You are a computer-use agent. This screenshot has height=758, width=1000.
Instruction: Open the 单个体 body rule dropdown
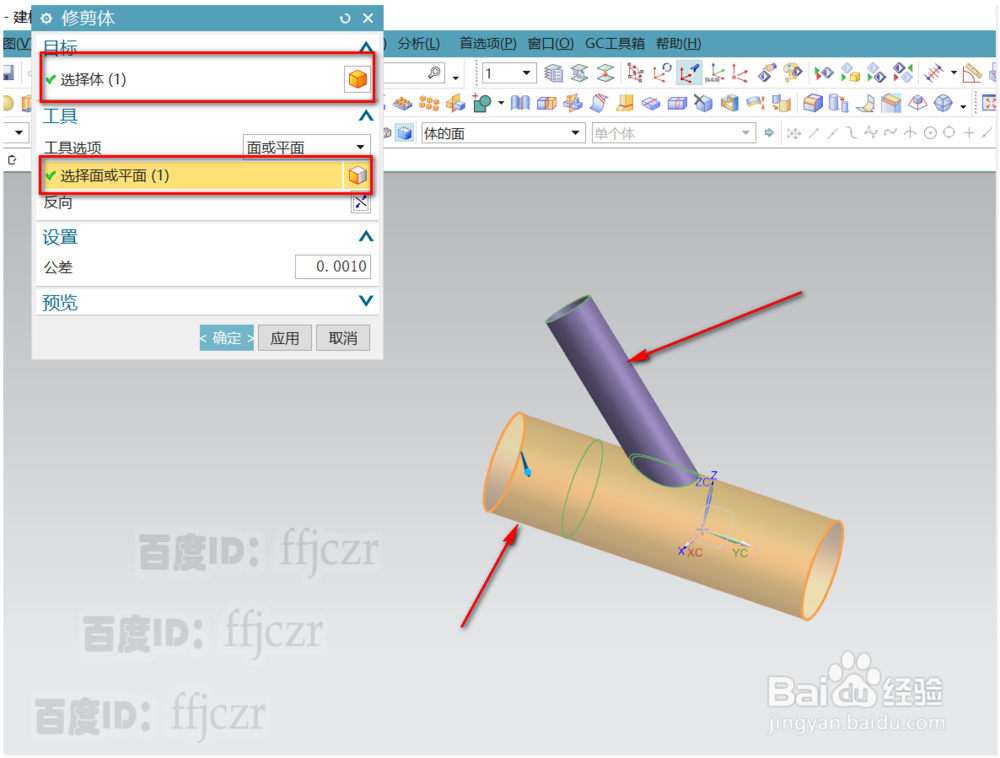(673, 133)
